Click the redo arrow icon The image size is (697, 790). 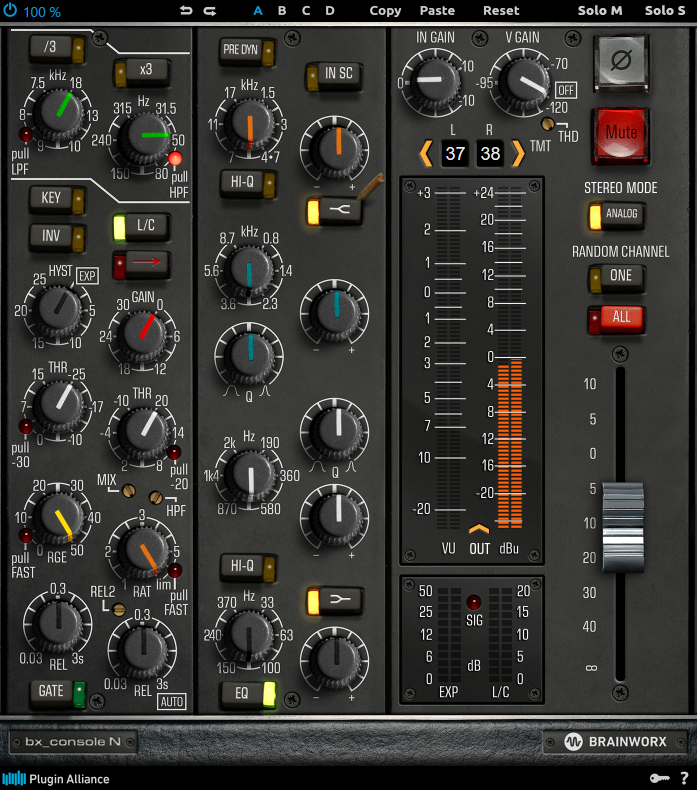[x=210, y=11]
